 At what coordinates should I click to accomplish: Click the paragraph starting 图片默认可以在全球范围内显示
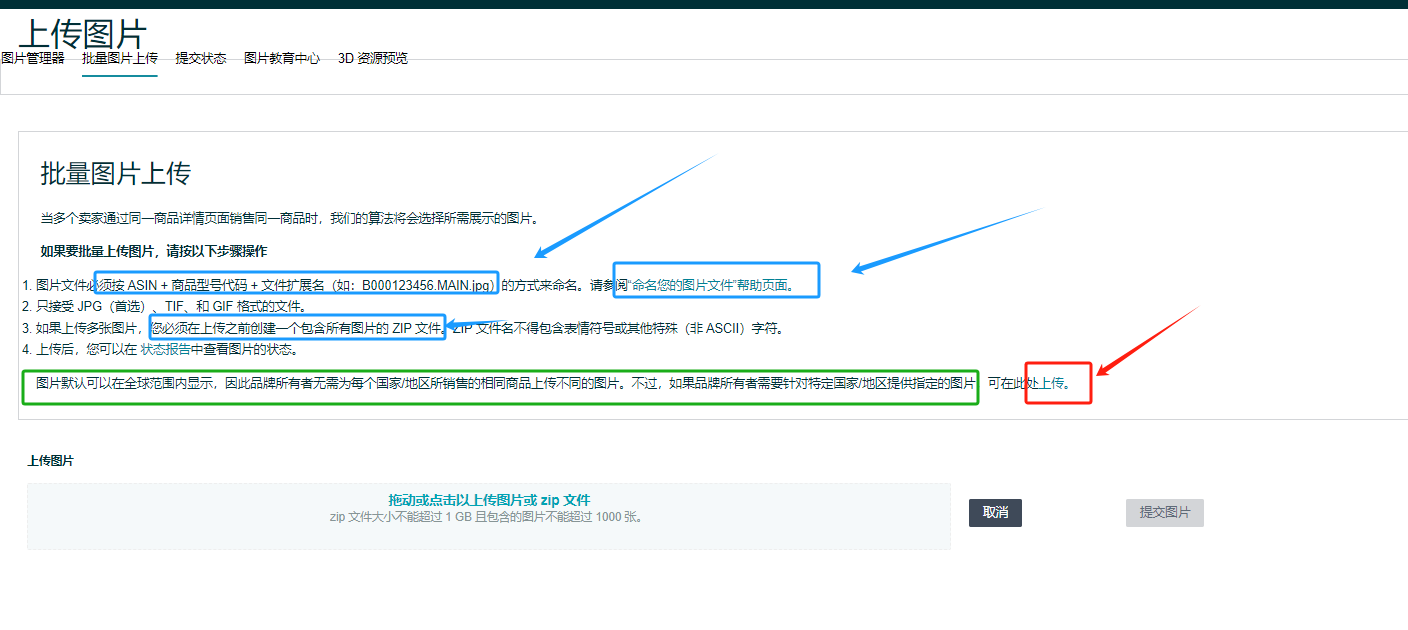coord(506,383)
